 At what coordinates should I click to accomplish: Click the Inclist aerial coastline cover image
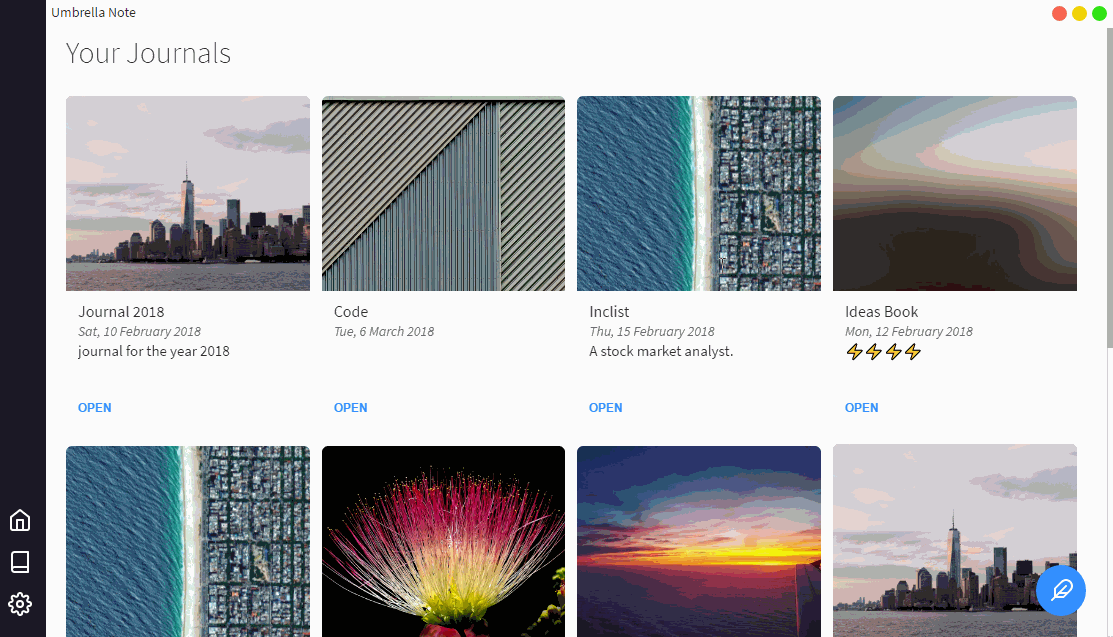[x=699, y=193]
